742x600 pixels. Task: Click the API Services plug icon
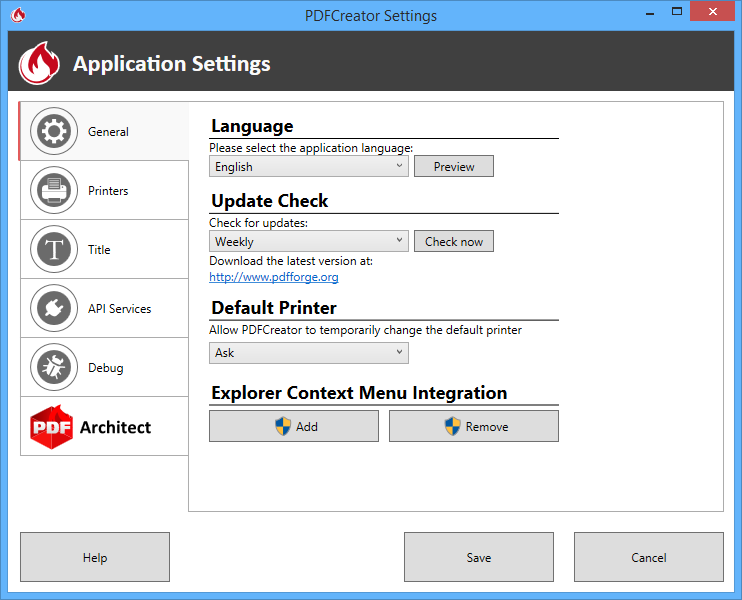pos(54,308)
